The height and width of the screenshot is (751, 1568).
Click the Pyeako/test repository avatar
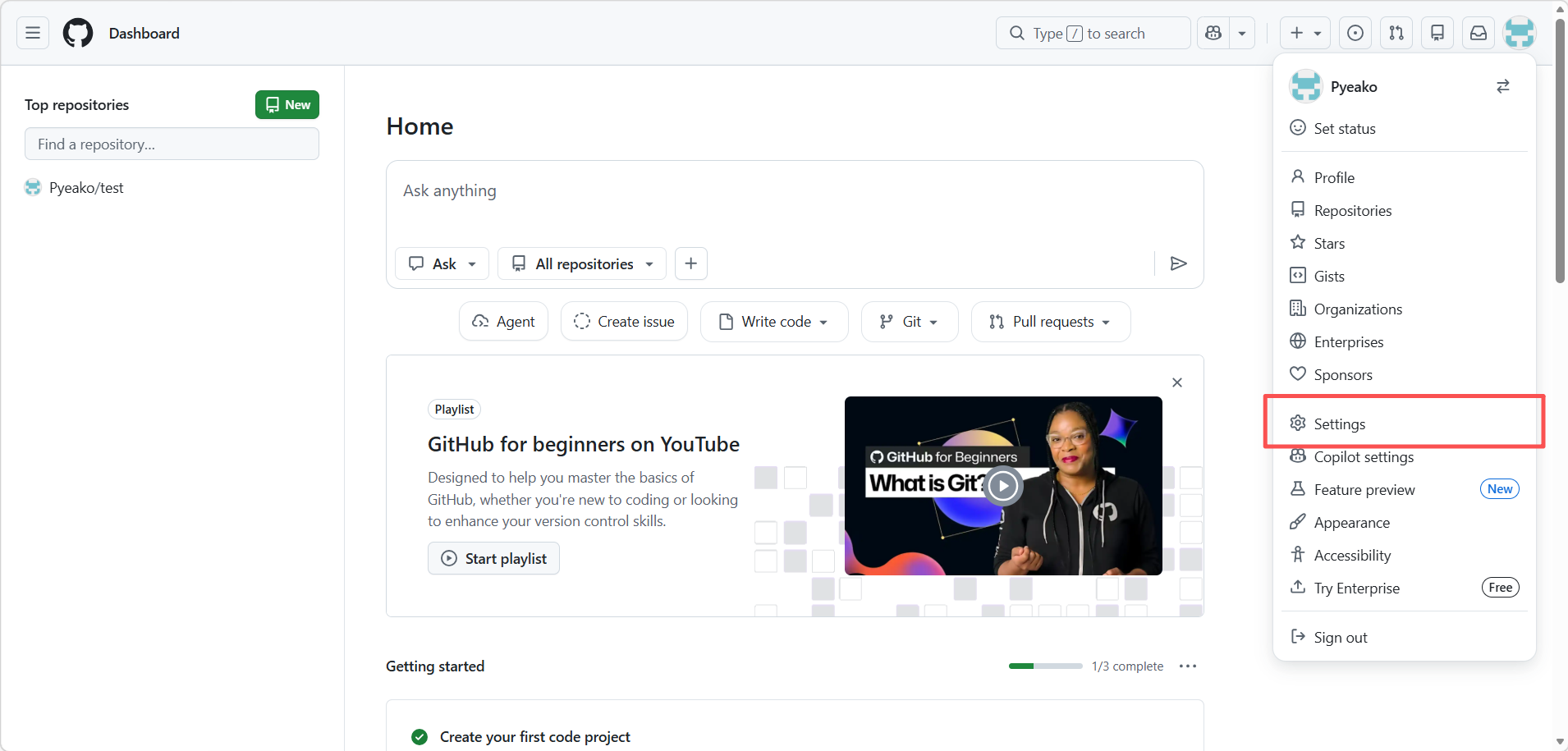[x=33, y=187]
